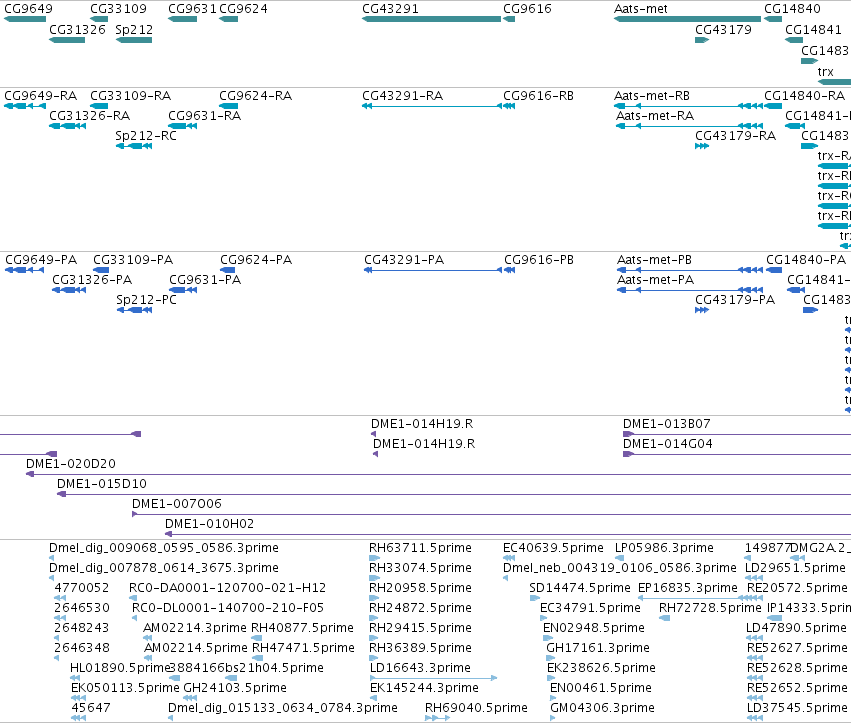
Task: Click the CG9649 gene label
Action: coord(28,9)
